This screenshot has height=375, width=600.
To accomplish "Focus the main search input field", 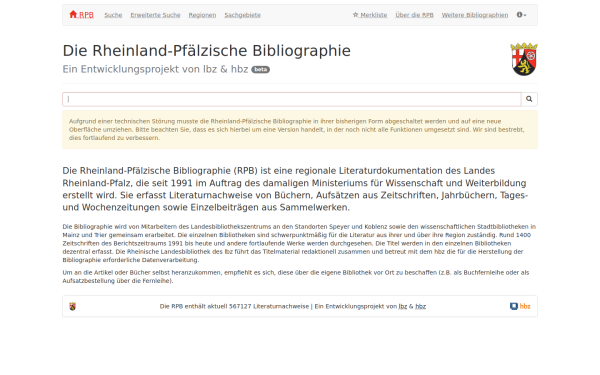I will [x=292, y=99].
